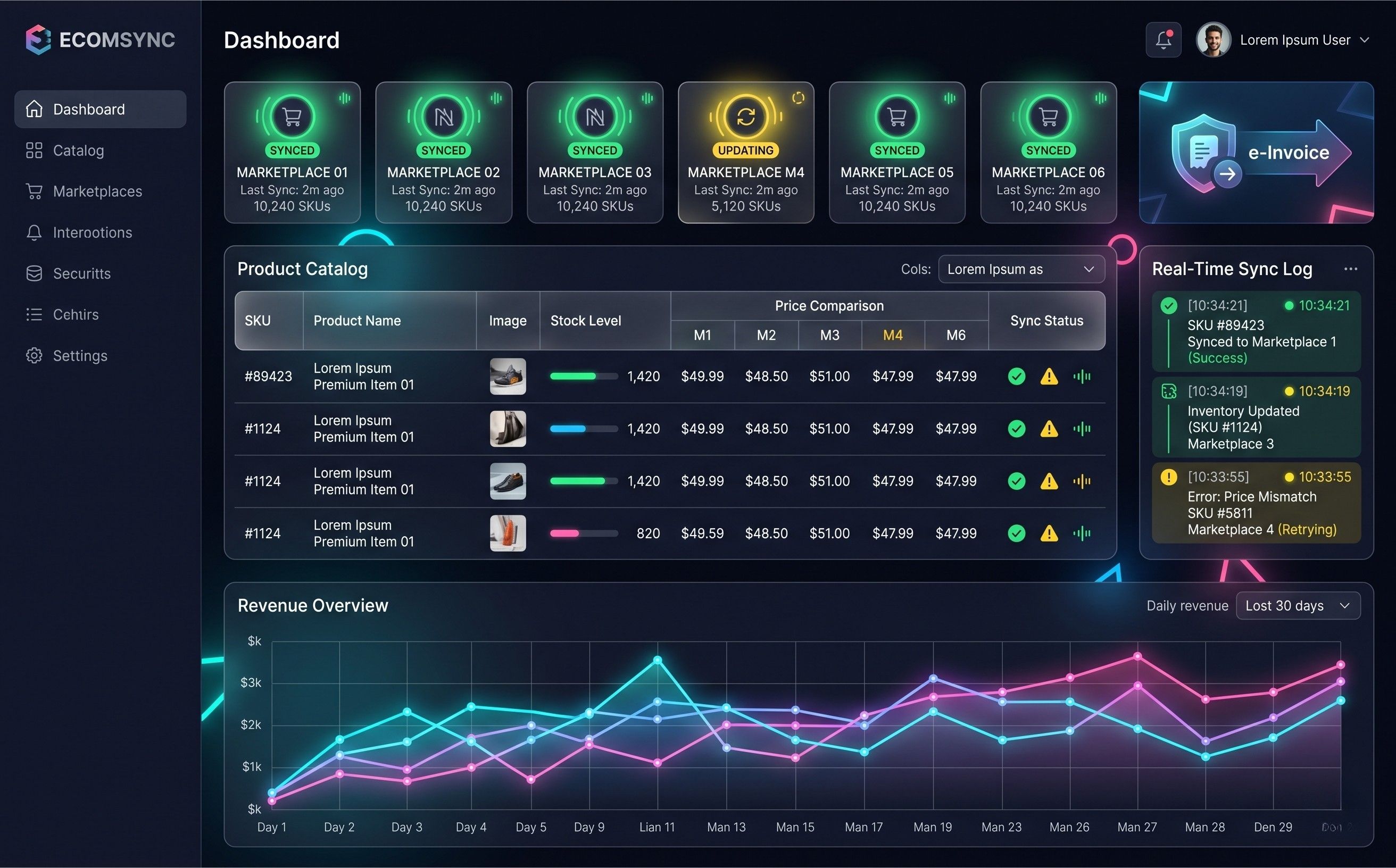Image resolution: width=1396 pixels, height=868 pixels.
Task: Click the ECOMSYNC logo icon
Action: coord(38,39)
